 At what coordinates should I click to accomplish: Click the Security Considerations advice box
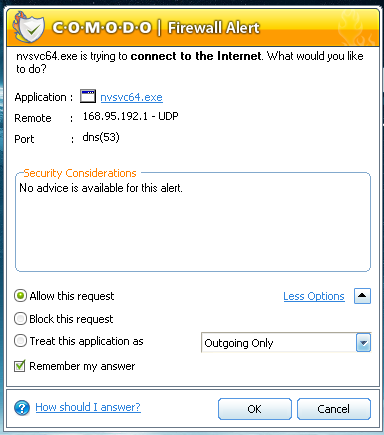tap(193, 223)
